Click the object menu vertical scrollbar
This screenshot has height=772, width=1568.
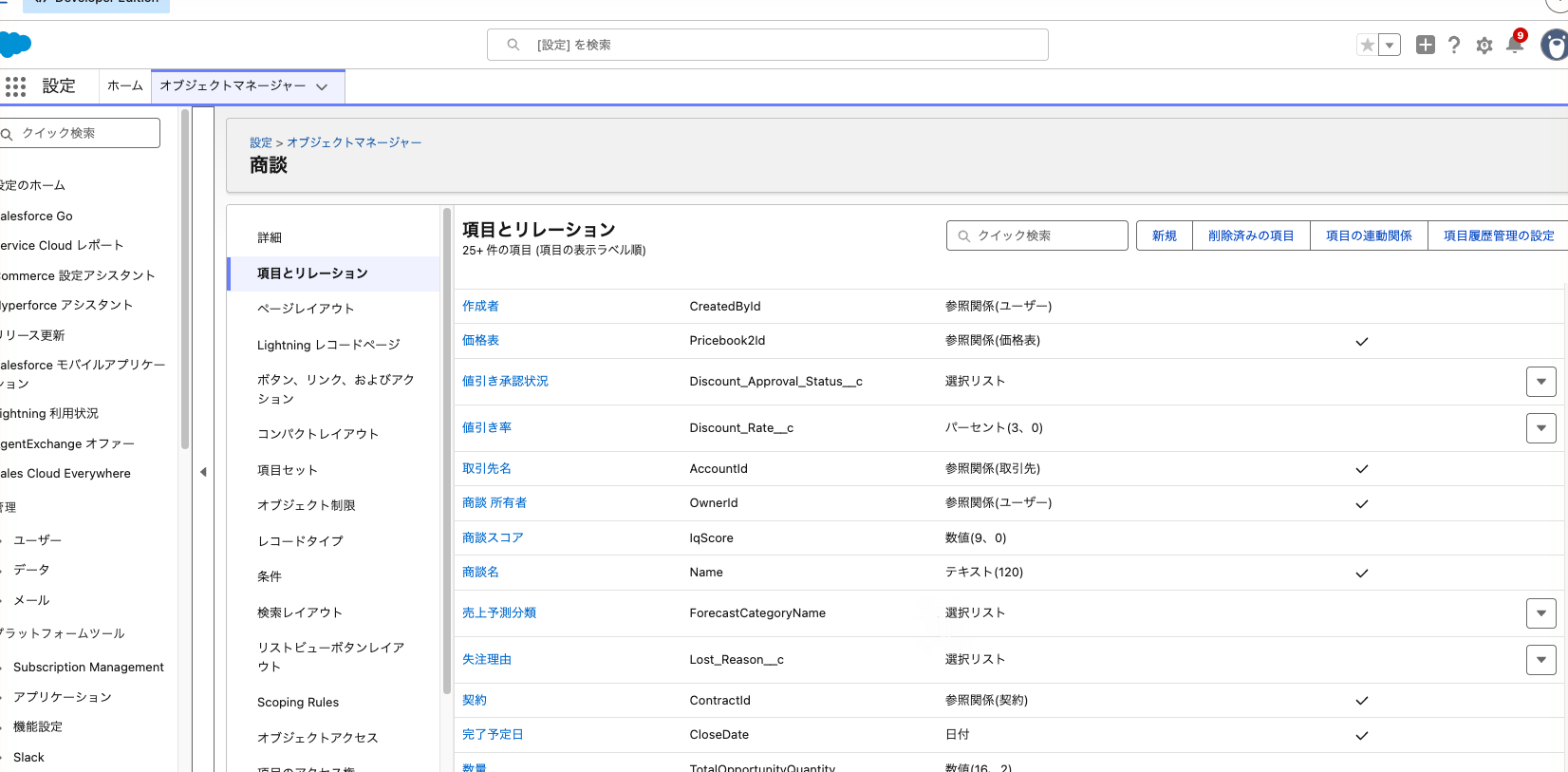[447, 451]
